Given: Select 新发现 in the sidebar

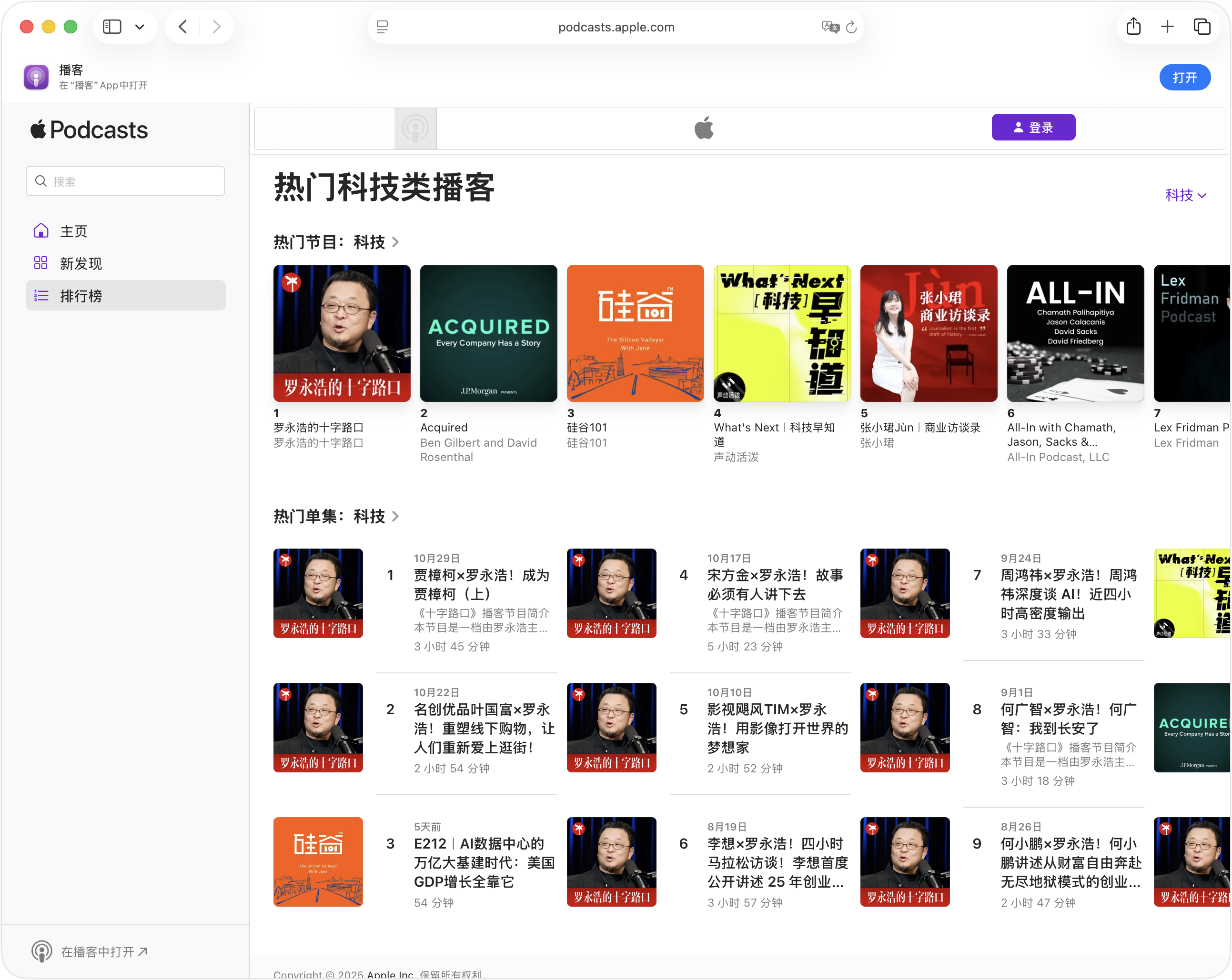Looking at the screenshot, I should tap(81, 263).
